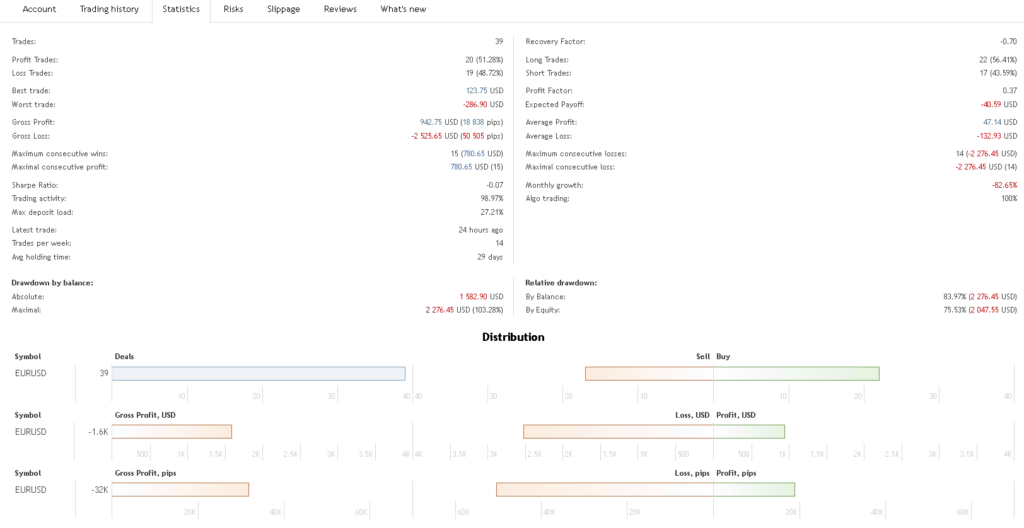Open the What's new tab
Image resolution: width=1024 pixels, height=528 pixels.
(403, 9)
